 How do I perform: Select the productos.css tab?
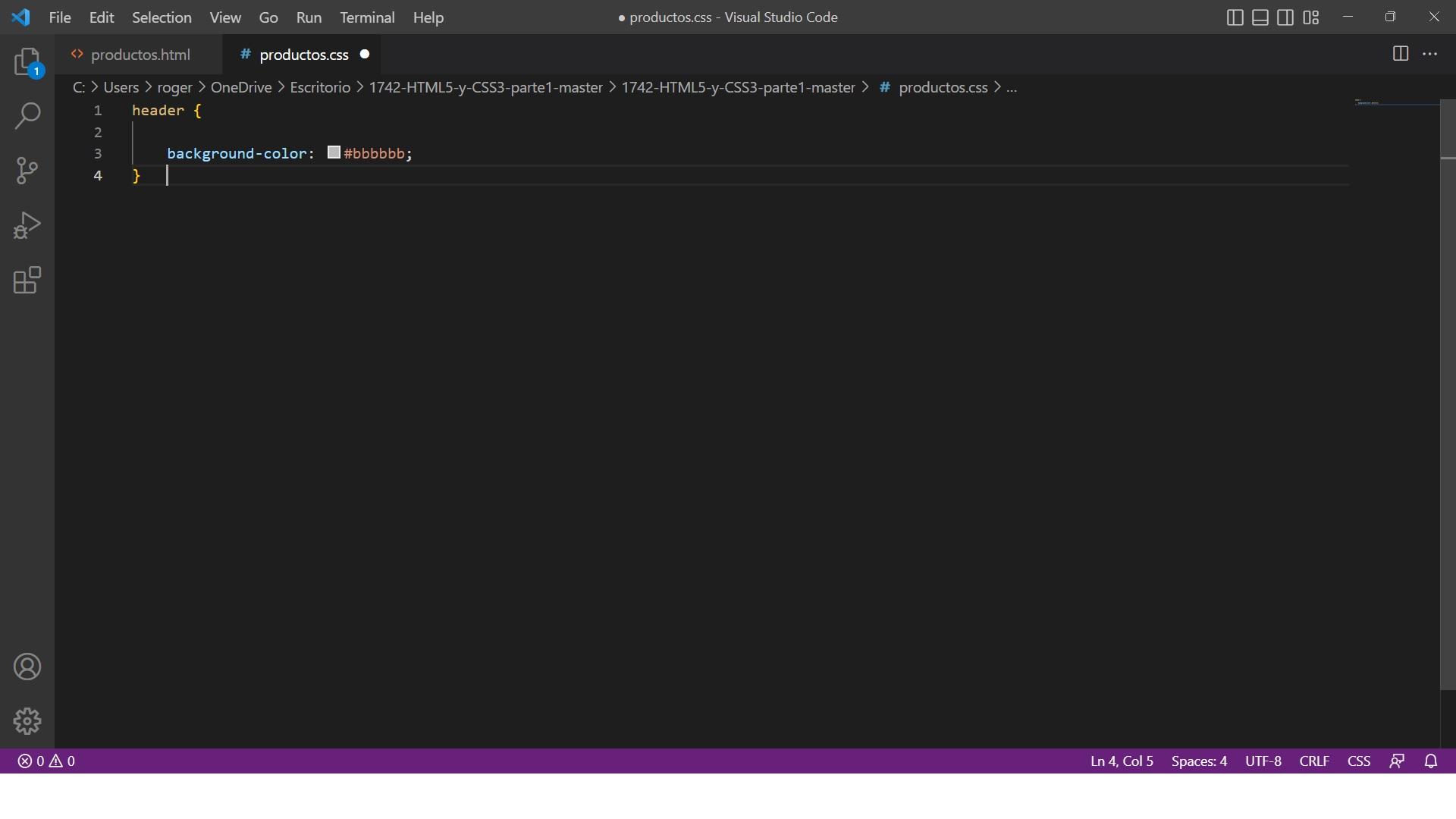303,54
